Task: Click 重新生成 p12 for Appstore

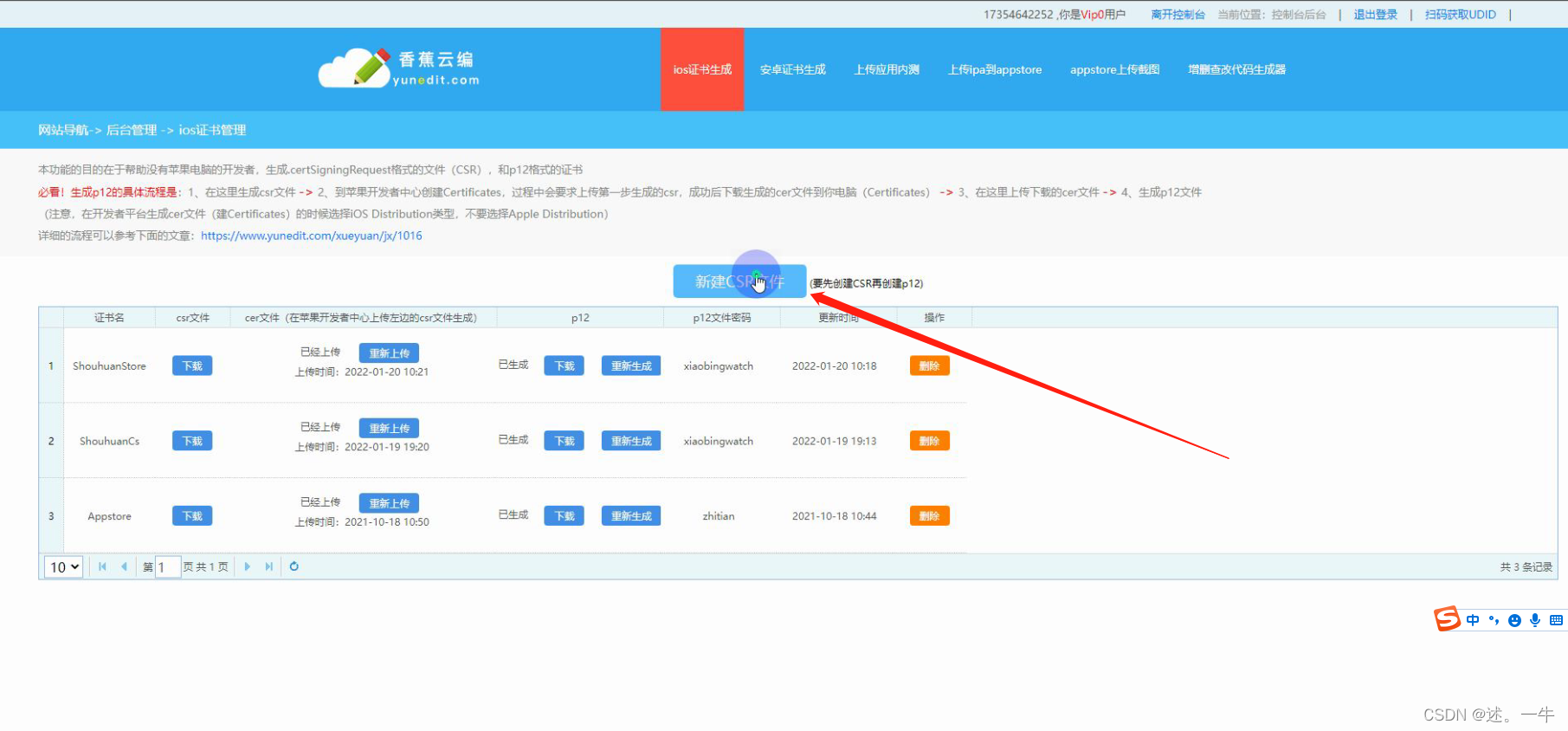Action: (x=631, y=516)
